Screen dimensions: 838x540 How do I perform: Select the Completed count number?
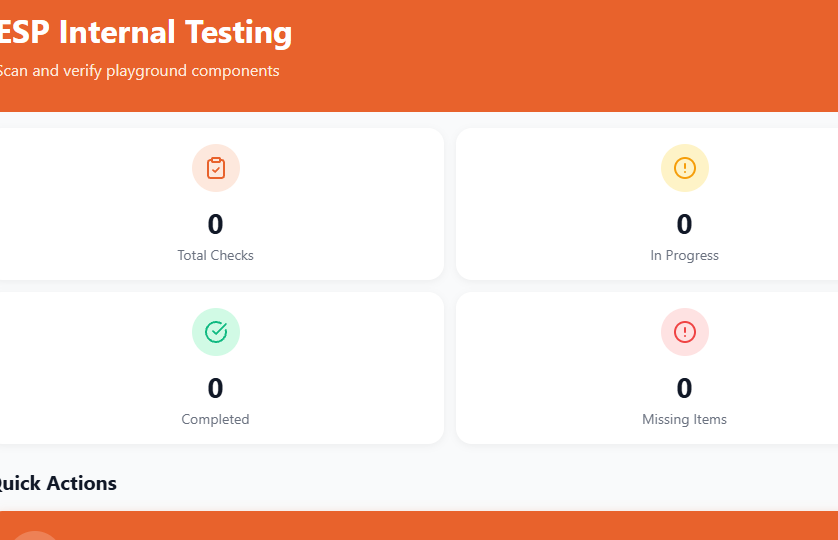pyautogui.click(x=216, y=388)
